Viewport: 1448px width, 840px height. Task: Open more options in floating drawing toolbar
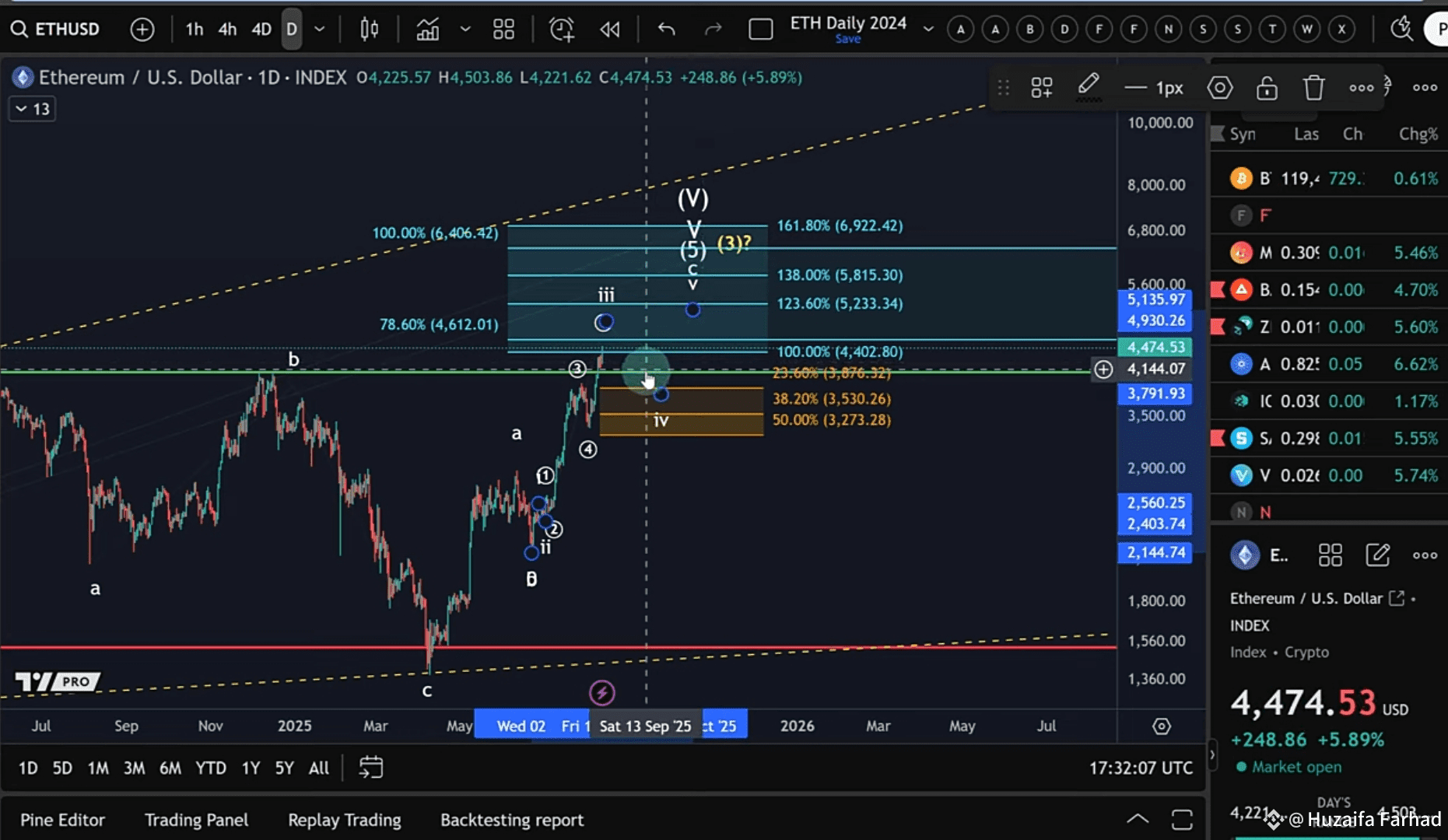[1361, 88]
